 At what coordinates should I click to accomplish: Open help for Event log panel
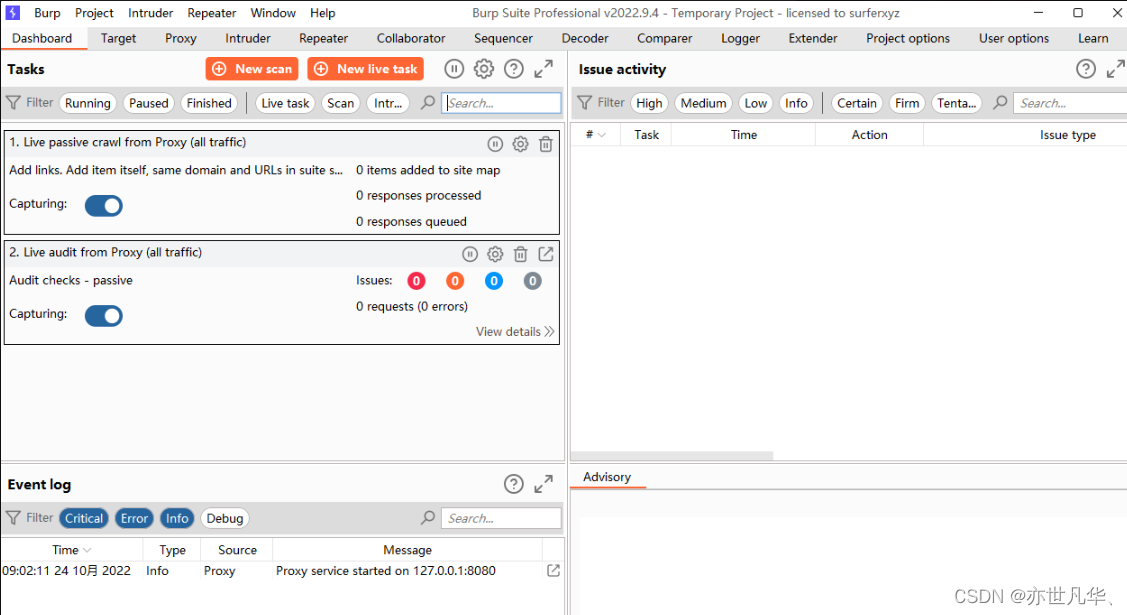click(x=513, y=484)
